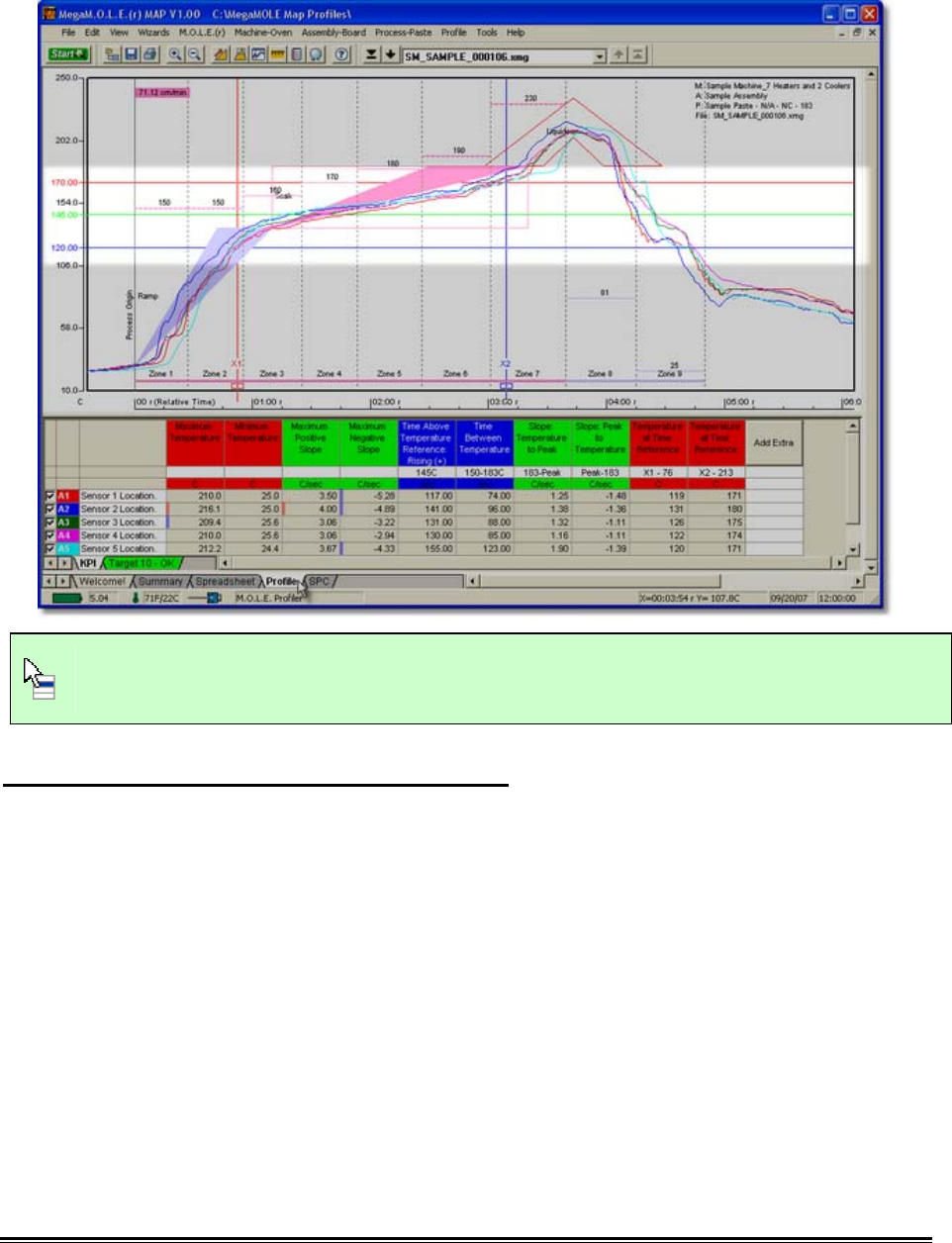Click the Slope Temperature to Peak header

coord(542,442)
